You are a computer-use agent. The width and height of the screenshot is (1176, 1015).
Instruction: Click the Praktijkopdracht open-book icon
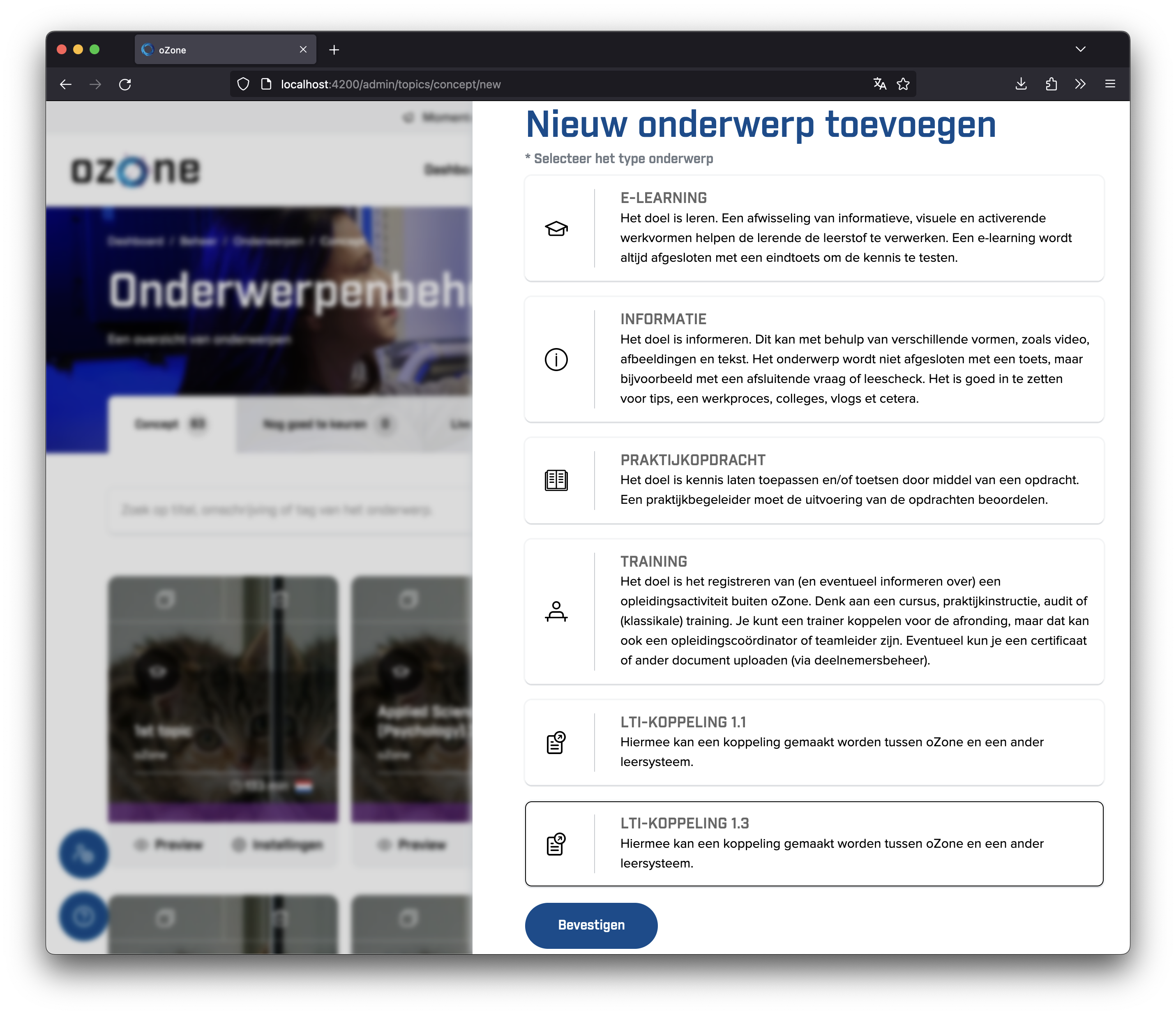pos(556,480)
